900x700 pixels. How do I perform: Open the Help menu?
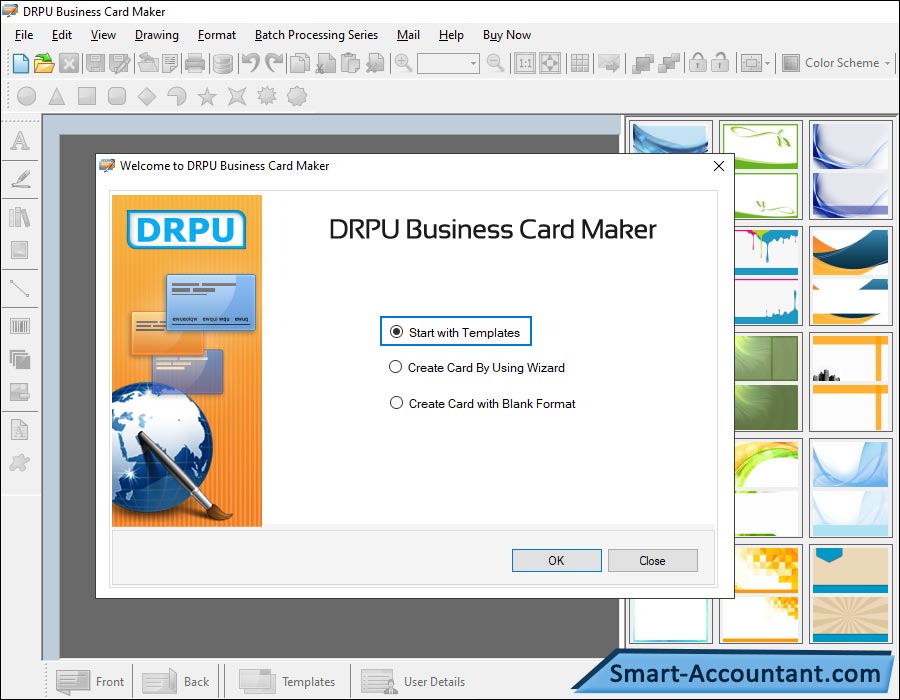tap(451, 35)
